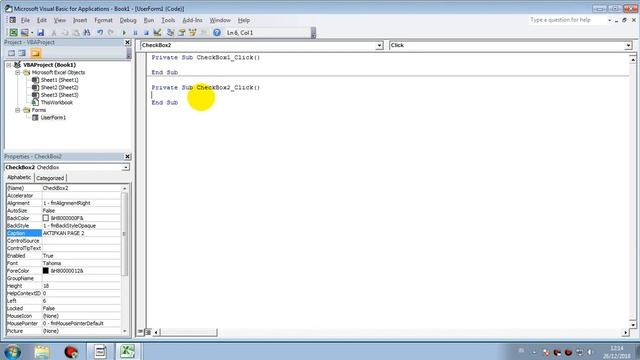Click the Redo toolbar icon

click(x=111, y=33)
